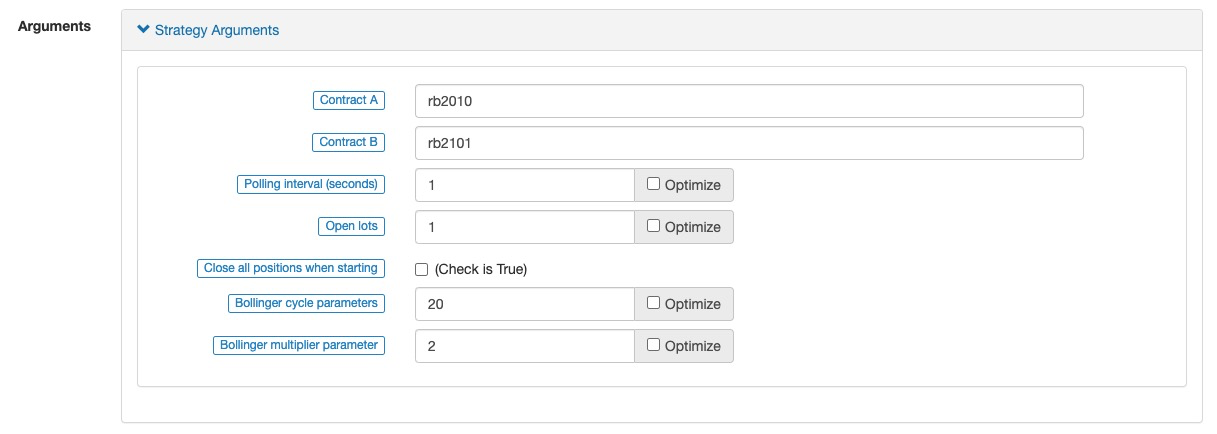Viewport: 1217px width, 434px height.
Task: Select the Open lots input box
Action: pyautogui.click(x=524, y=227)
